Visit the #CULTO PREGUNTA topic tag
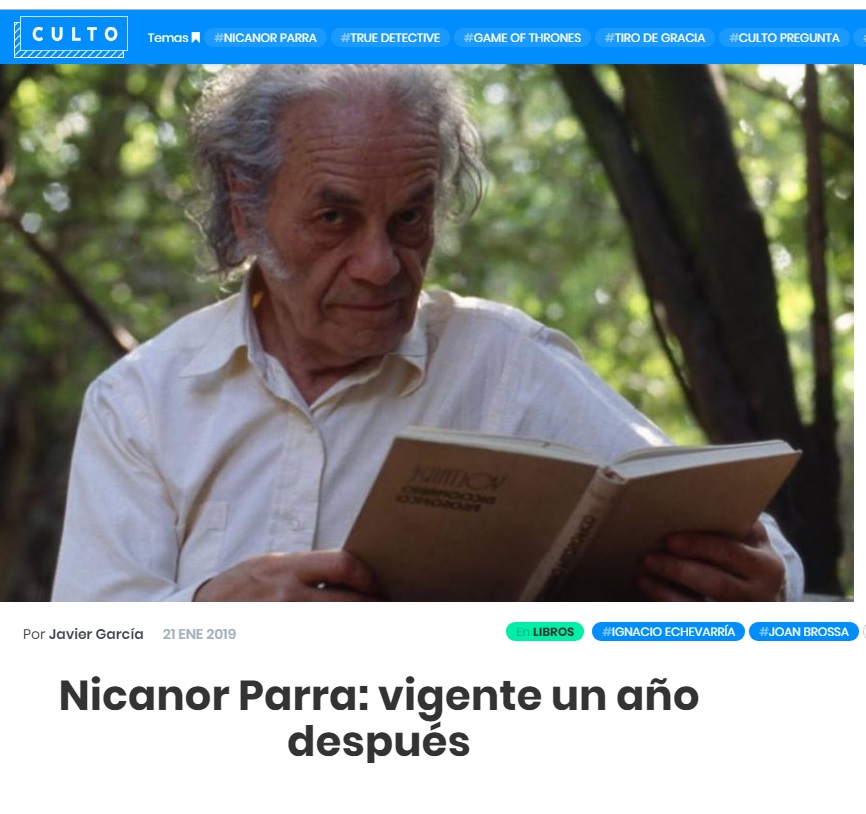This screenshot has width=866, height=814. (x=784, y=38)
